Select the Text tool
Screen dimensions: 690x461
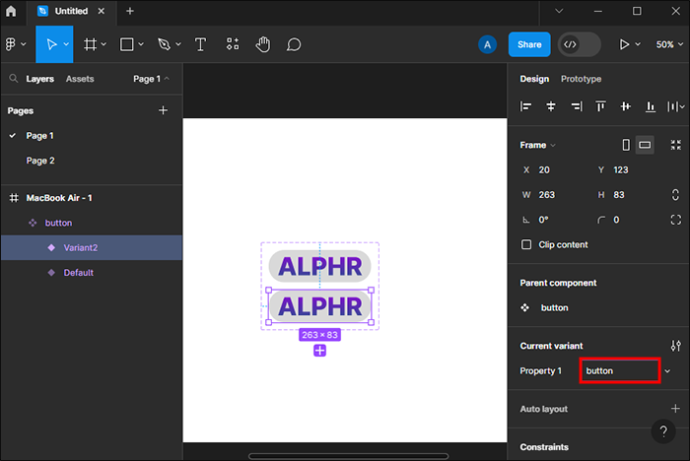(x=200, y=44)
